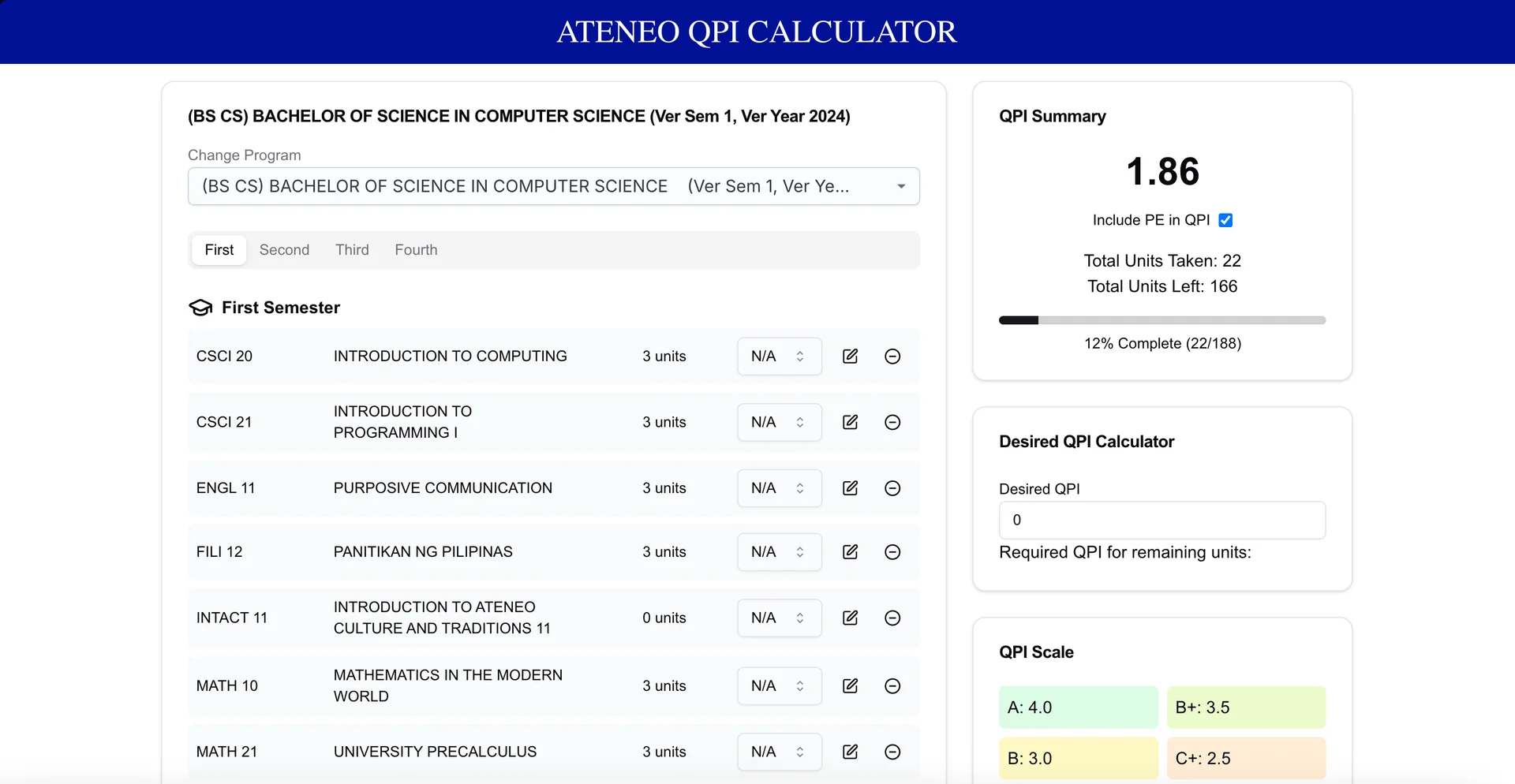
Task: Edit the MATH 21 grade entry
Action: click(x=850, y=752)
